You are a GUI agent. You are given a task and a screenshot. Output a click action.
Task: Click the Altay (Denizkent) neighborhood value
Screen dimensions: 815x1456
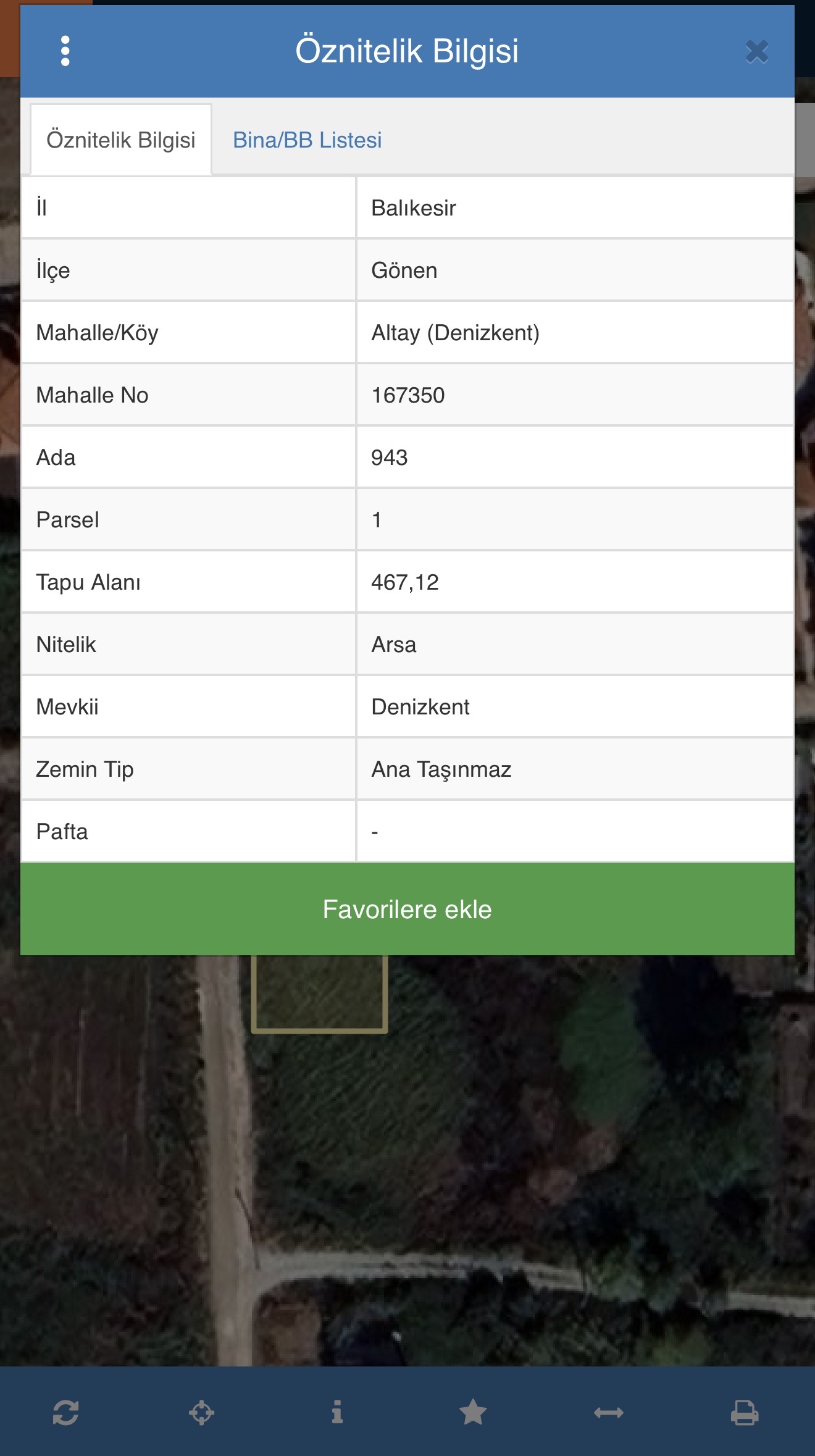[455, 333]
